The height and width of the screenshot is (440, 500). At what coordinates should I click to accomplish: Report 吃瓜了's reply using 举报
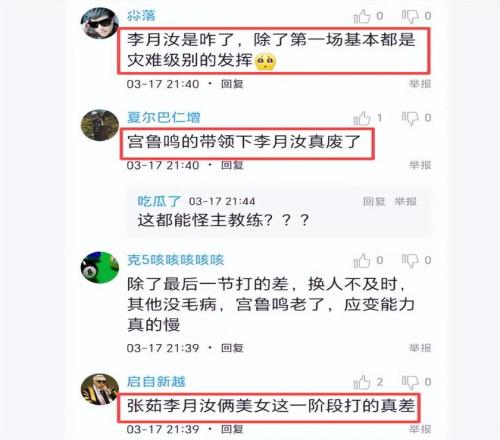coord(405,201)
